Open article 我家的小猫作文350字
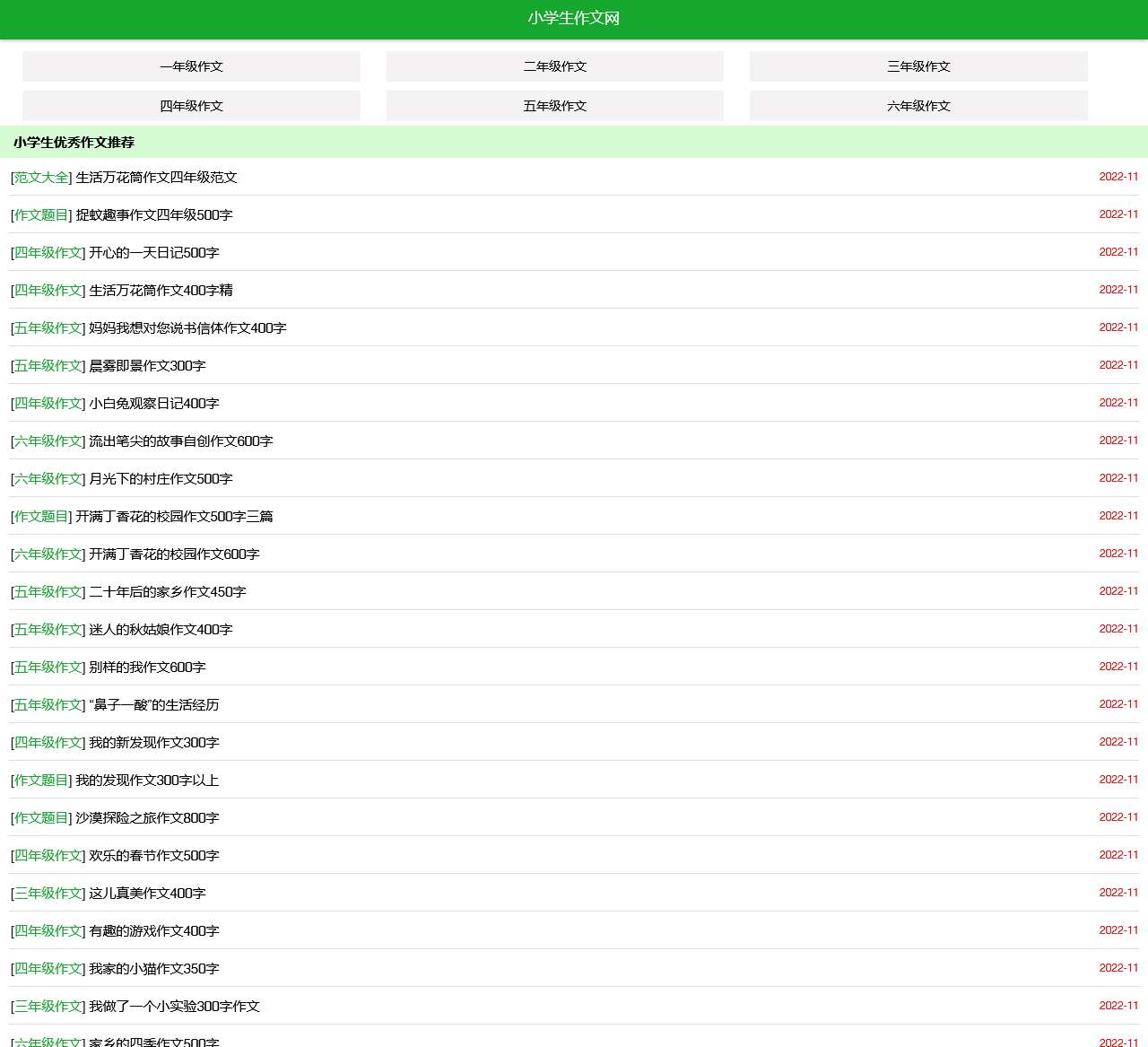Screen dimensions: 1148x1047 point(154,969)
